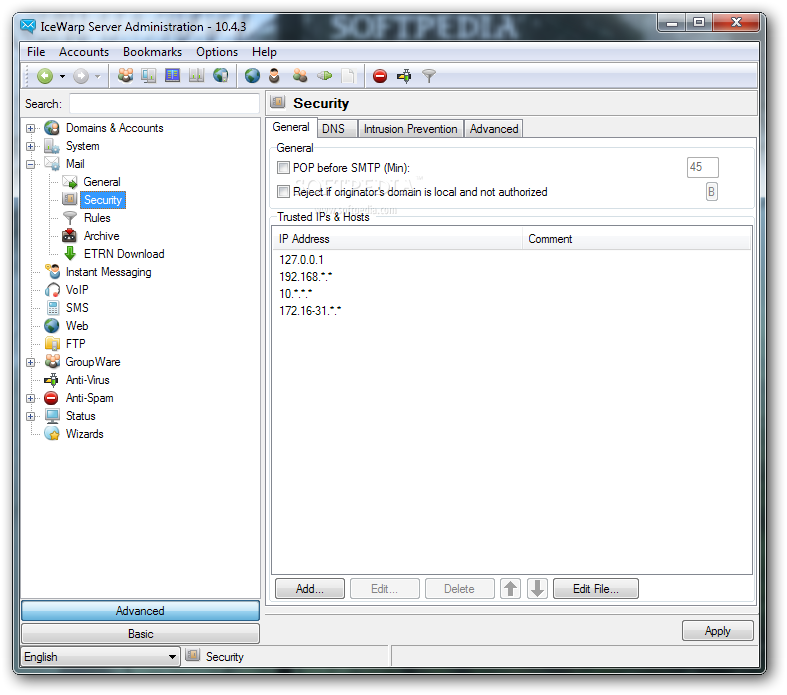Click the computer monitors toolbar icon

coord(149,76)
